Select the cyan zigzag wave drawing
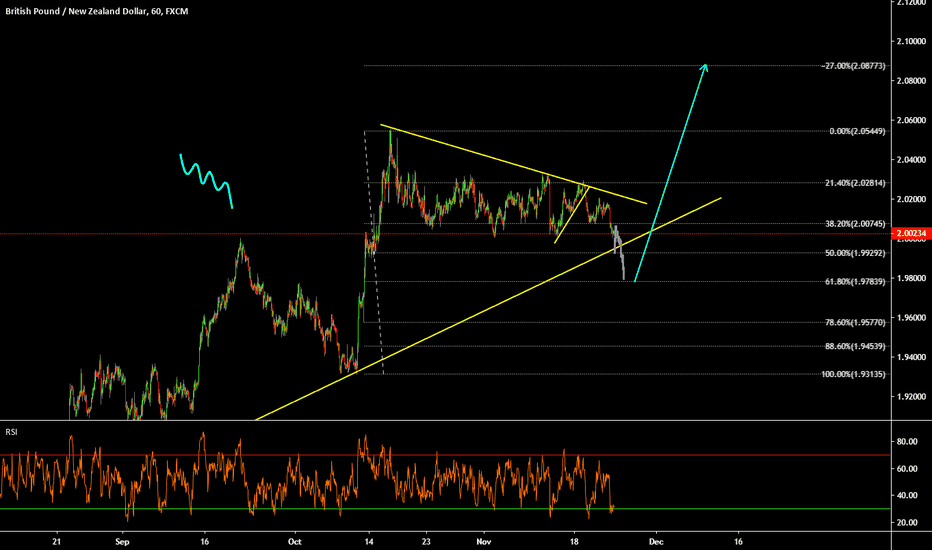 coord(206,179)
